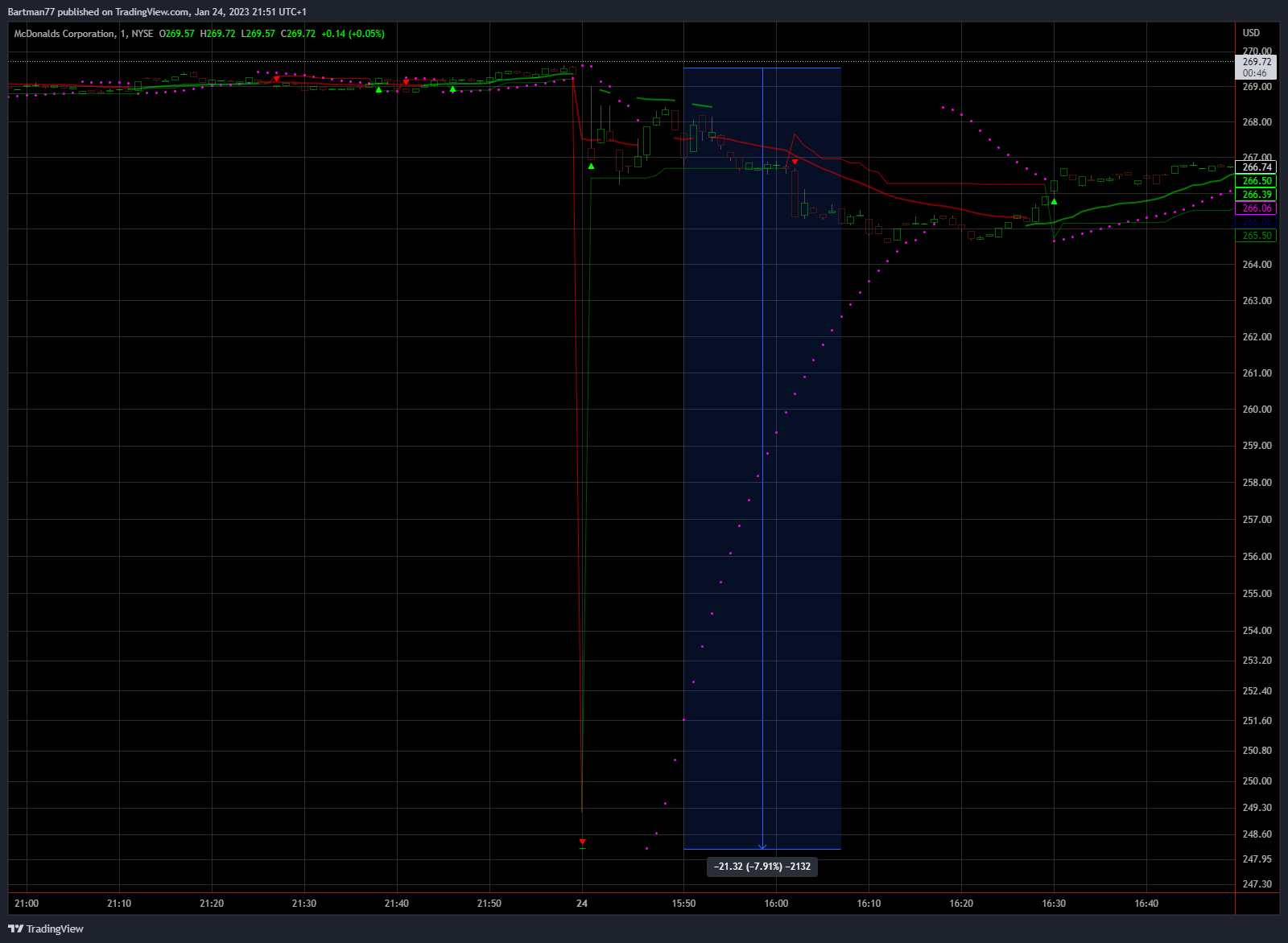Click the green buy arrow near 16:30
The image size is (1288, 943).
tap(1054, 201)
